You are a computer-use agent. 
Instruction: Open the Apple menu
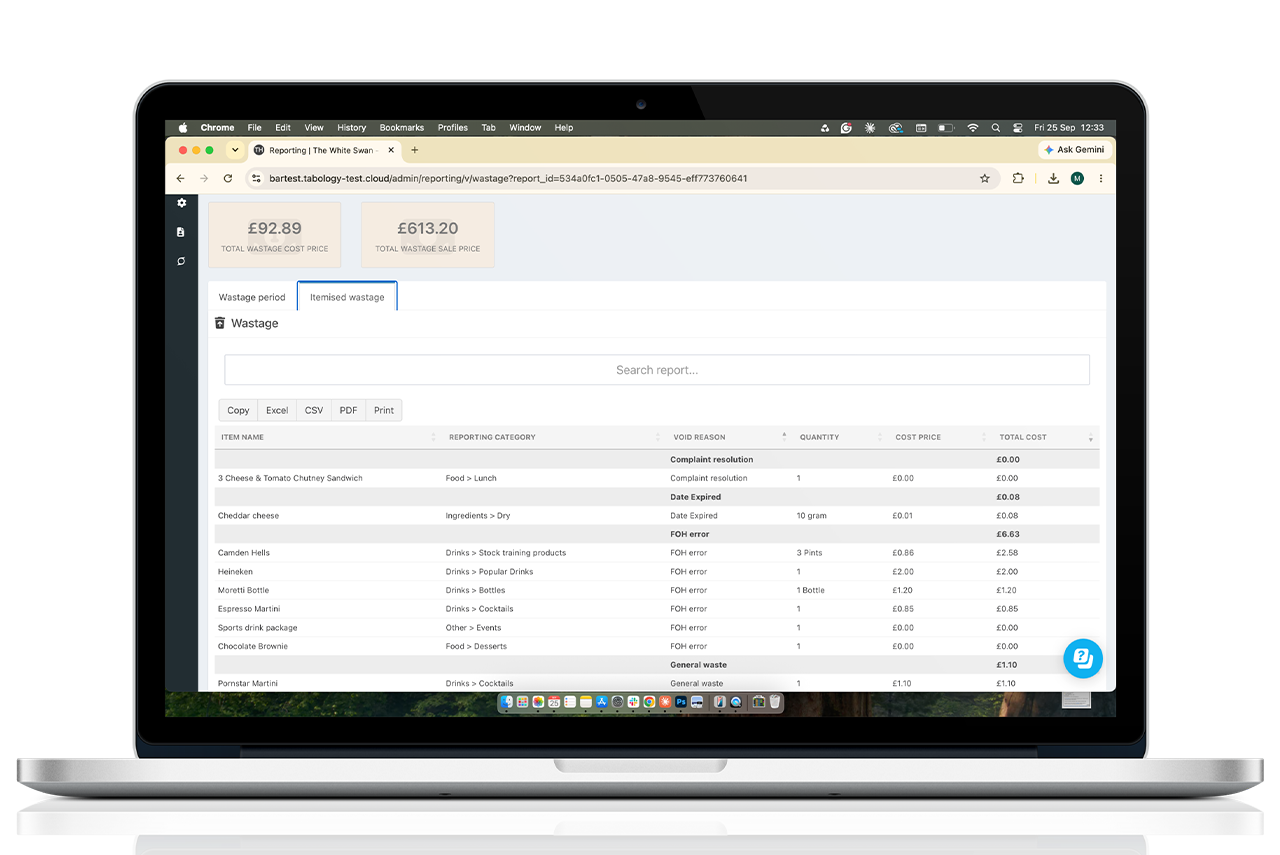point(183,128)
